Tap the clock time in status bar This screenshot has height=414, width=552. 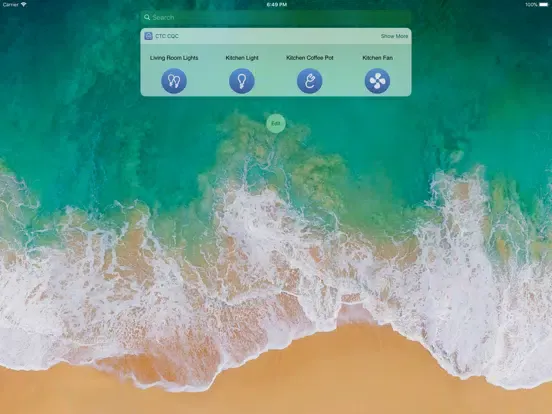click(276, 5)
